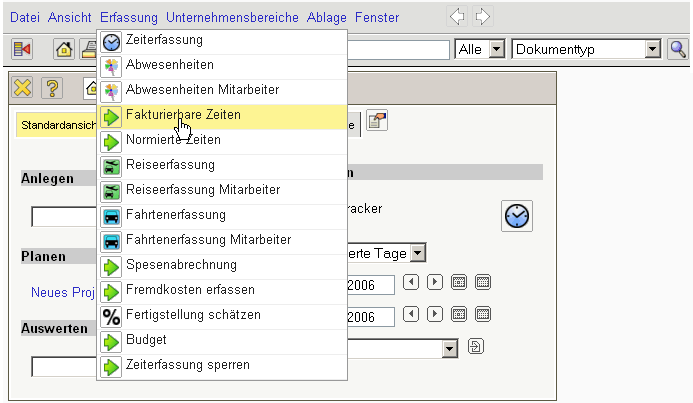Viewport: 693px width, 403px height.
Task: Click the edit icon beside the view tabs
Action: click(377, 122)
